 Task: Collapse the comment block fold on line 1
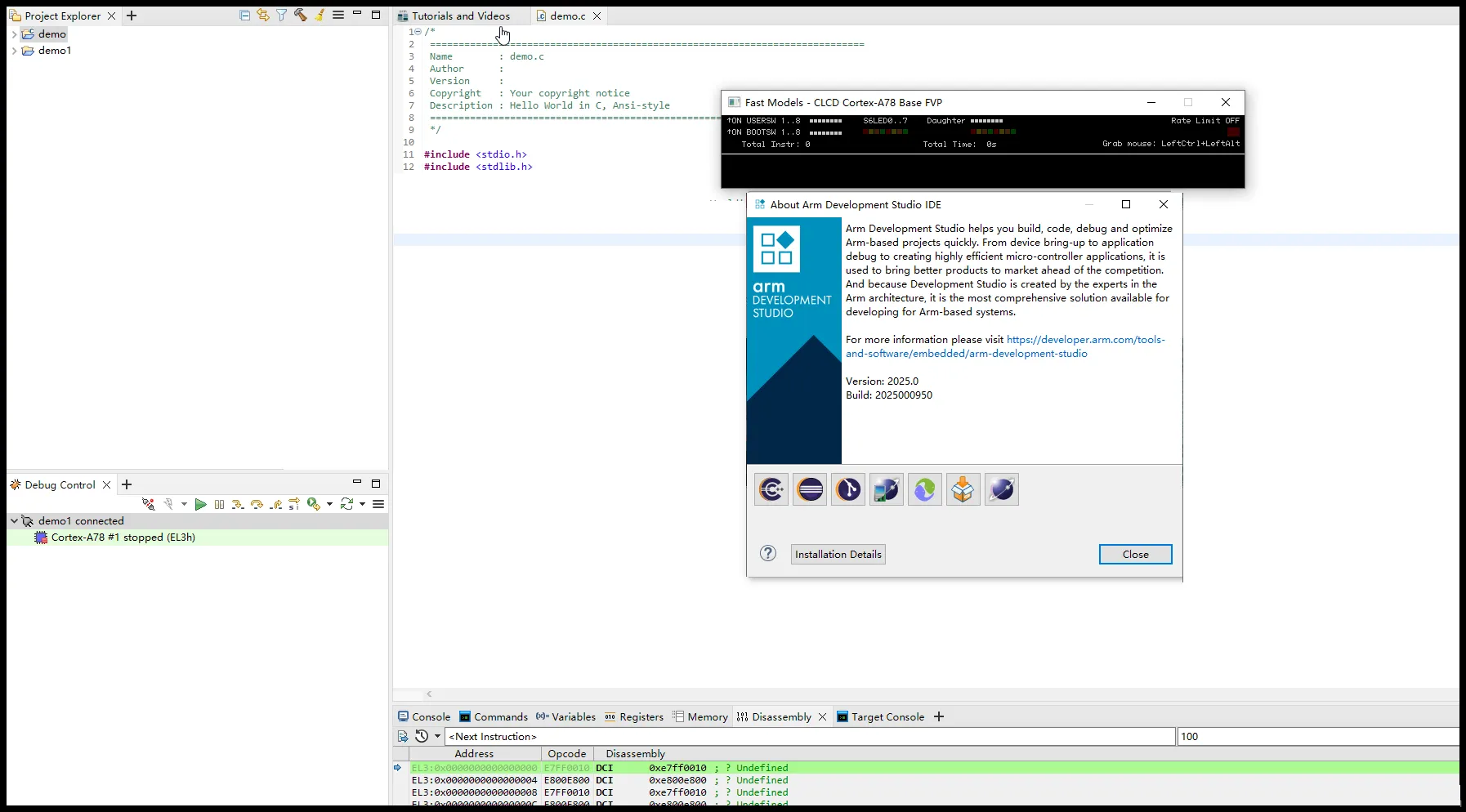[x=418, y=32]
